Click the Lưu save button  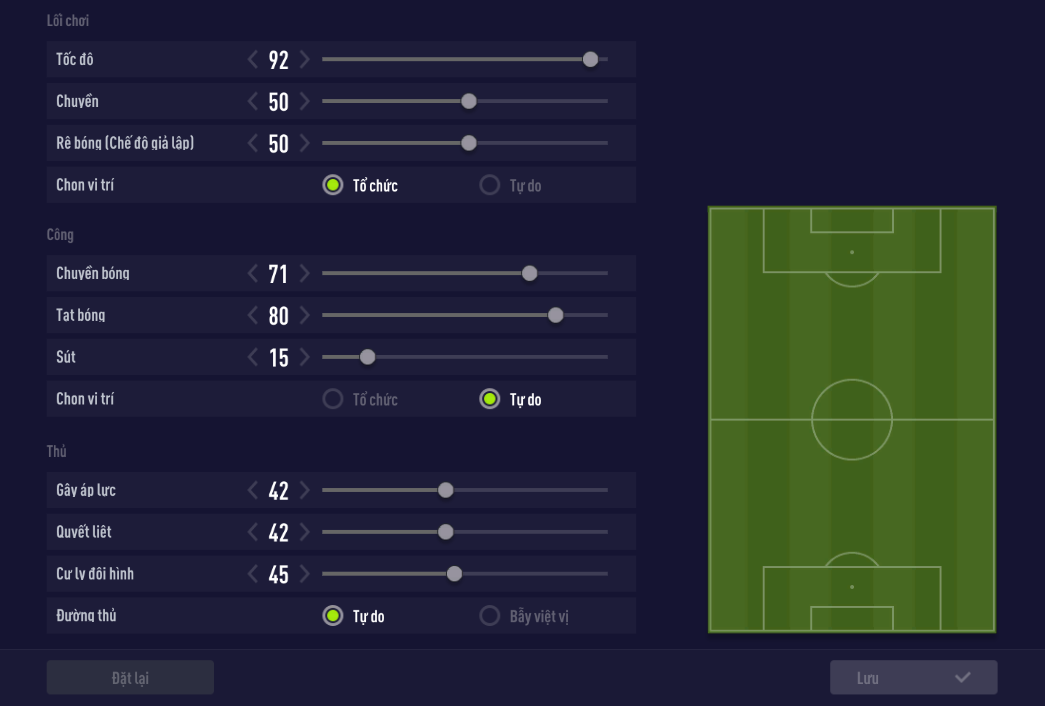913,678
